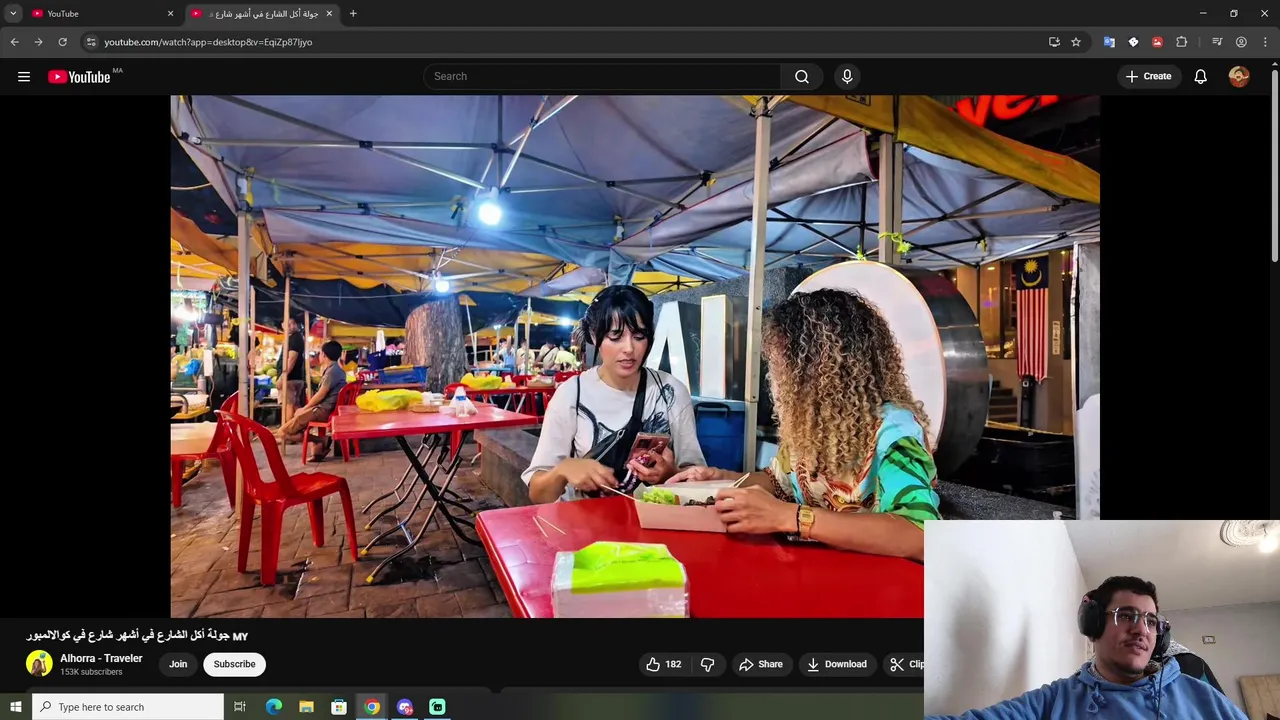Open Chrome three-dot menu
Screen dimensions: 1280x720
click(x=1265, y=42)
